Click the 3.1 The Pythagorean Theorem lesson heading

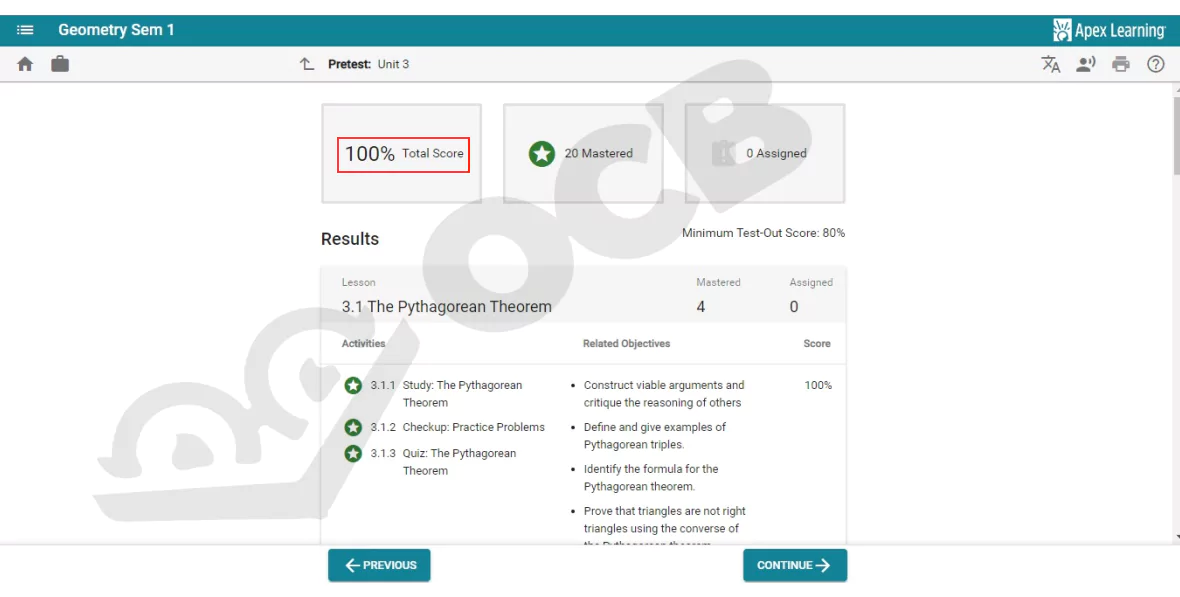pyautogui.click(x=446, y=307)
